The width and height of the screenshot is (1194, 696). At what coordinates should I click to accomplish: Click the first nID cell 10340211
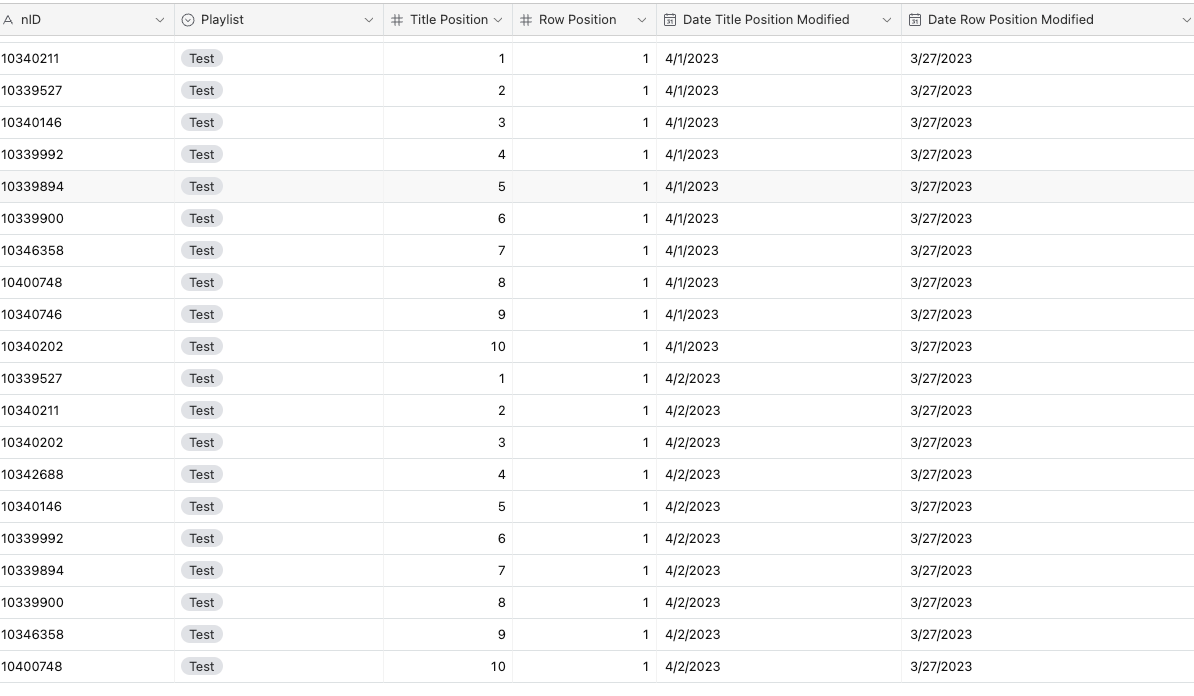tap(30, 59)
